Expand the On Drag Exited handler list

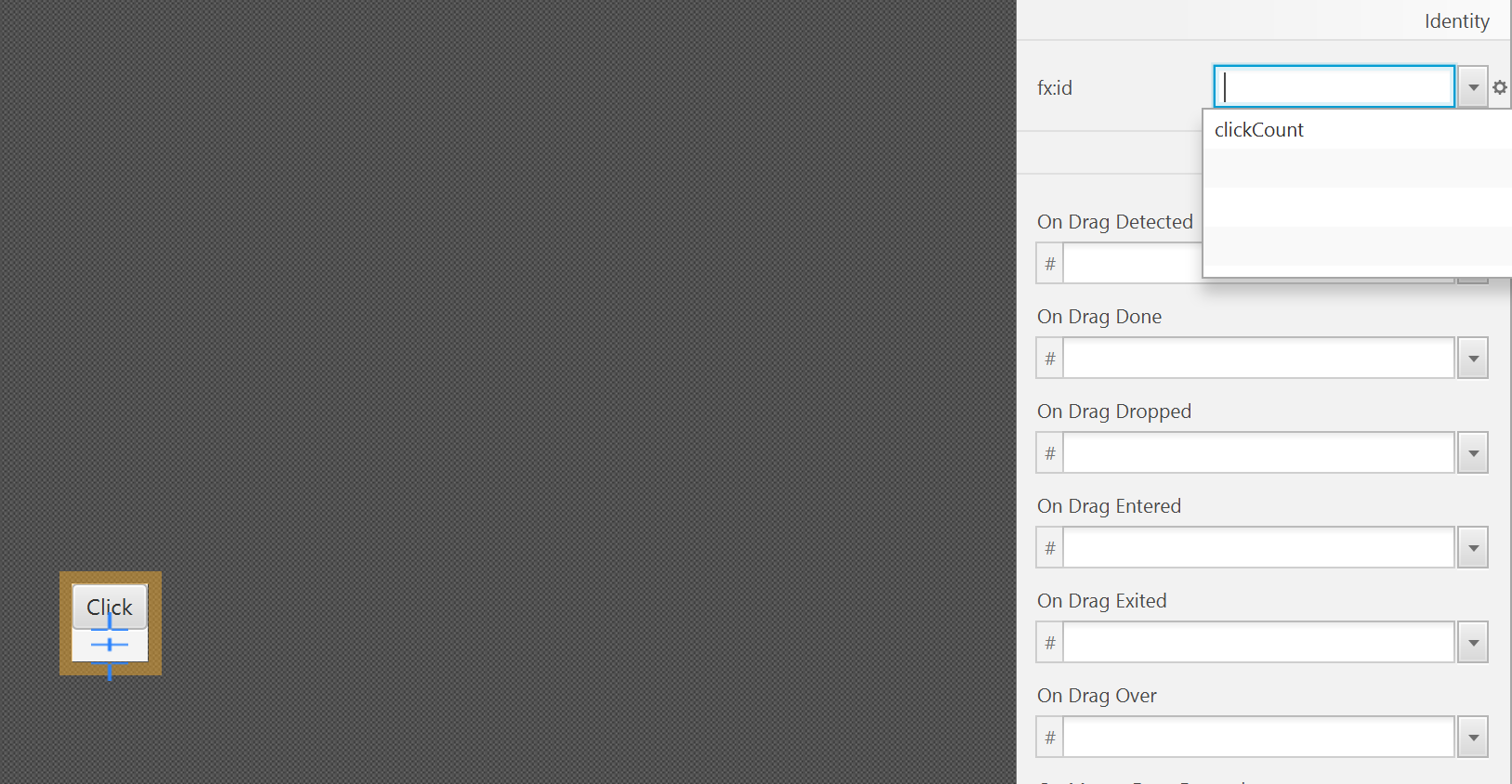pos(1473,643)
